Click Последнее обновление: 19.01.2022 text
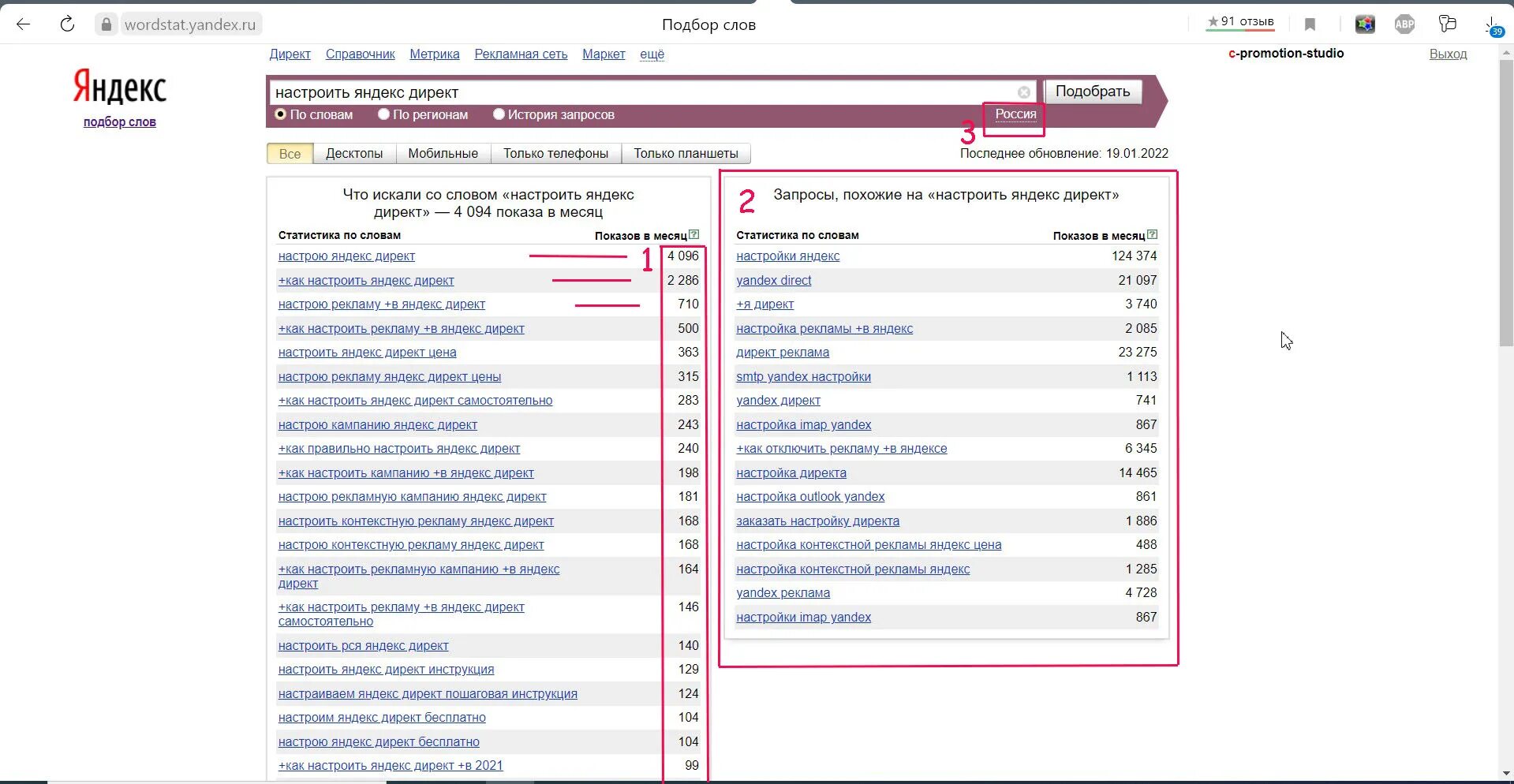 click(1064, 154)
